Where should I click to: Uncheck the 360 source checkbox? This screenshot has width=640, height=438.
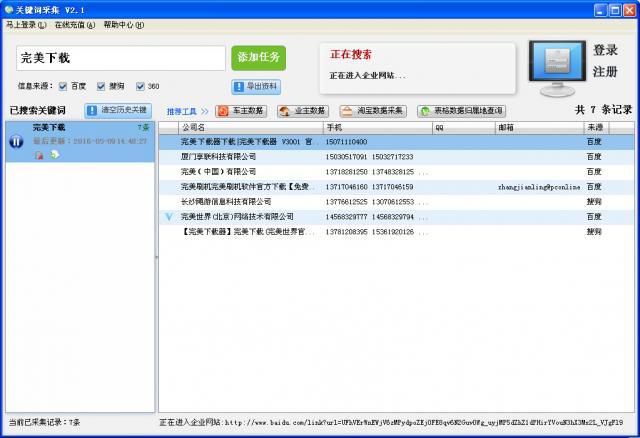140,86
